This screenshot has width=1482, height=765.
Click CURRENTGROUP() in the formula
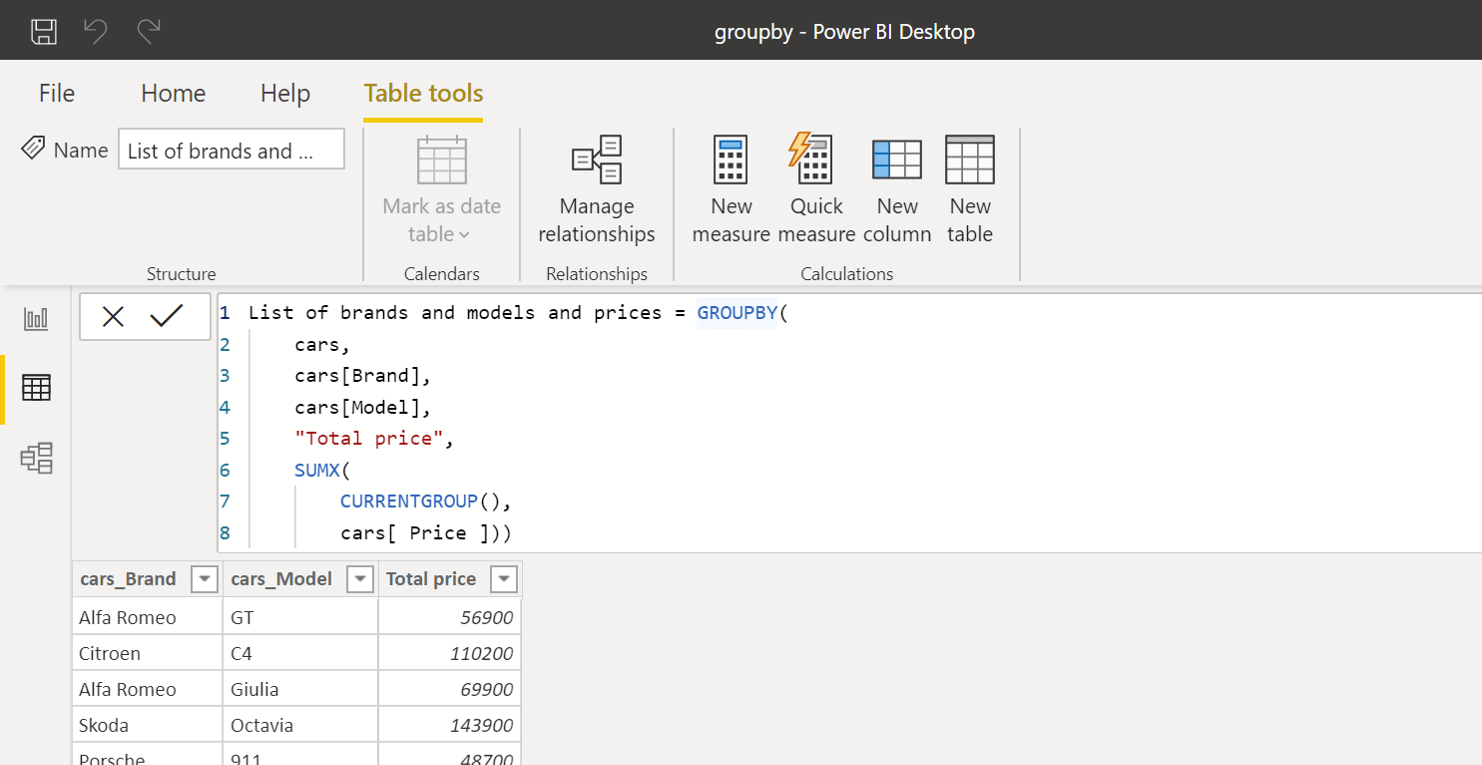420,501
